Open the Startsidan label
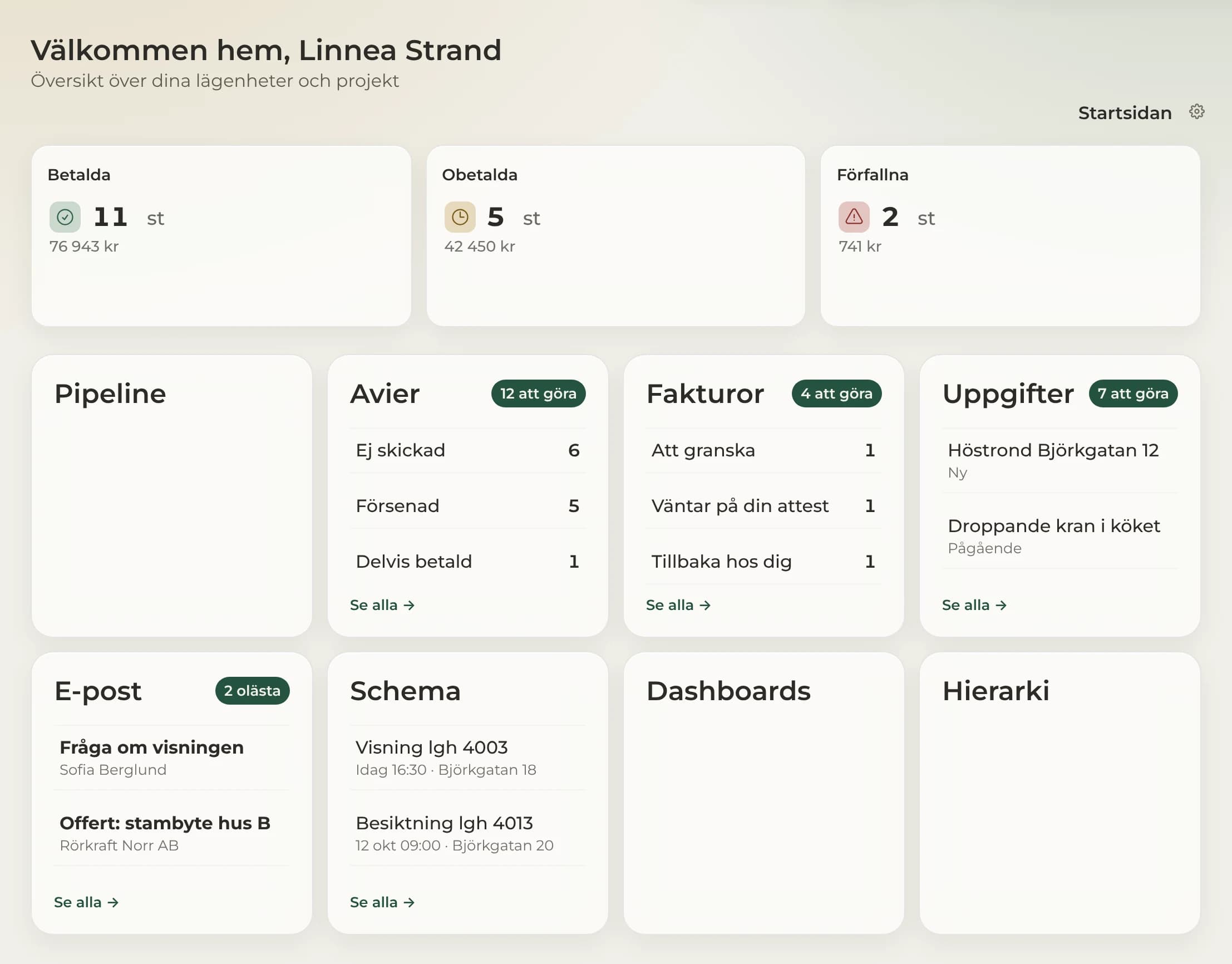 click(x=1125, y=113)
